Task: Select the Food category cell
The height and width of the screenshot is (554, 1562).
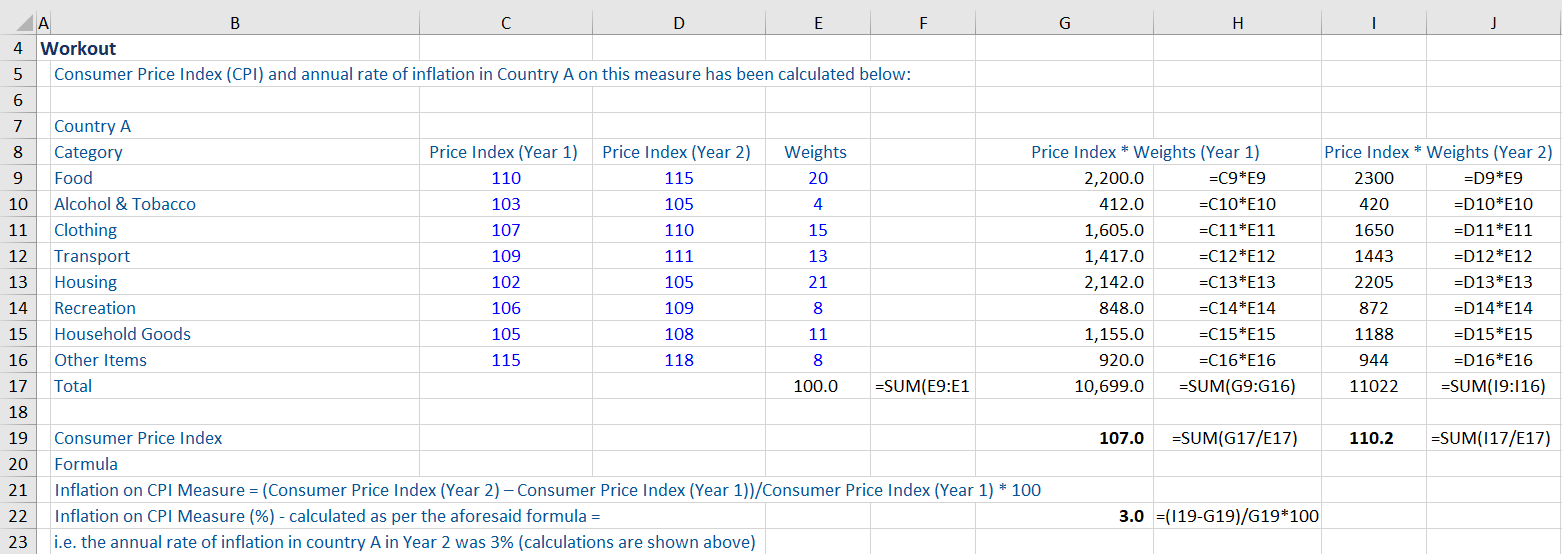Action: (73, 178)
